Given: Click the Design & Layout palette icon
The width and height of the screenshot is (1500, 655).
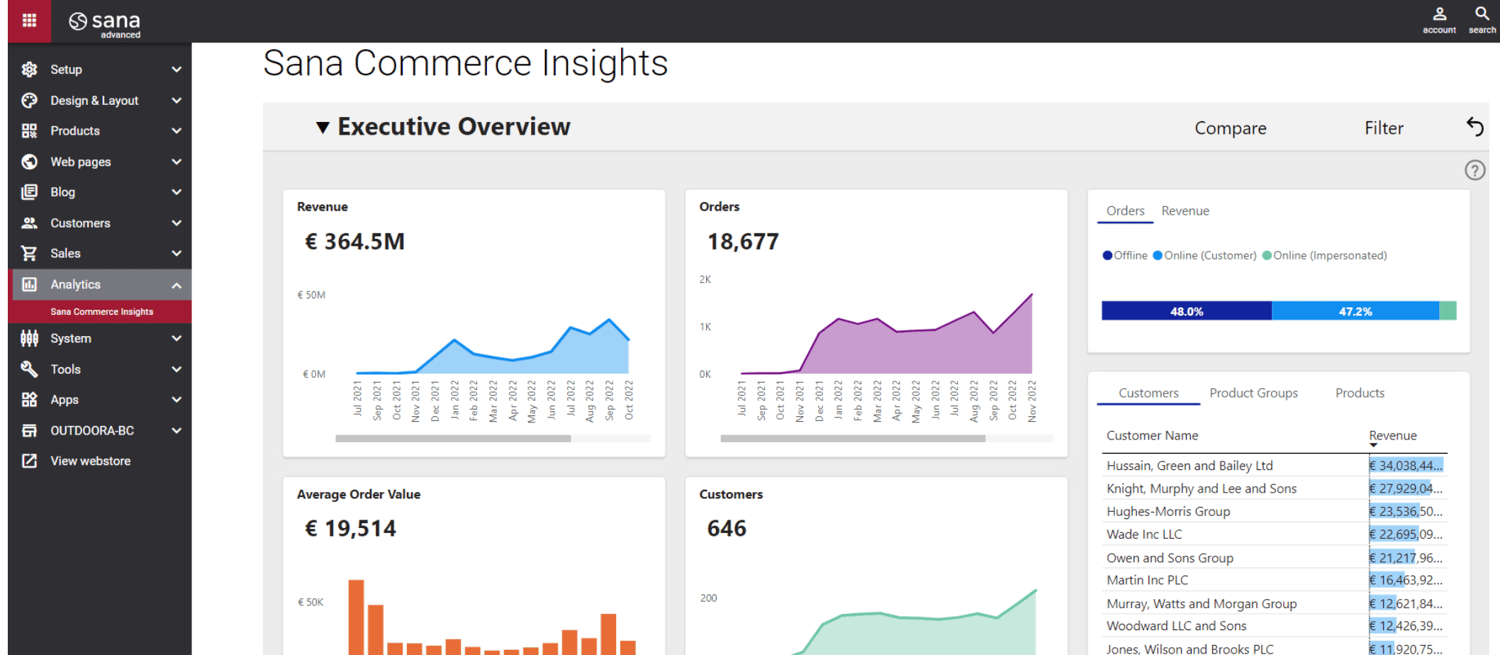Looking at the screenshot, I should 29,101.
